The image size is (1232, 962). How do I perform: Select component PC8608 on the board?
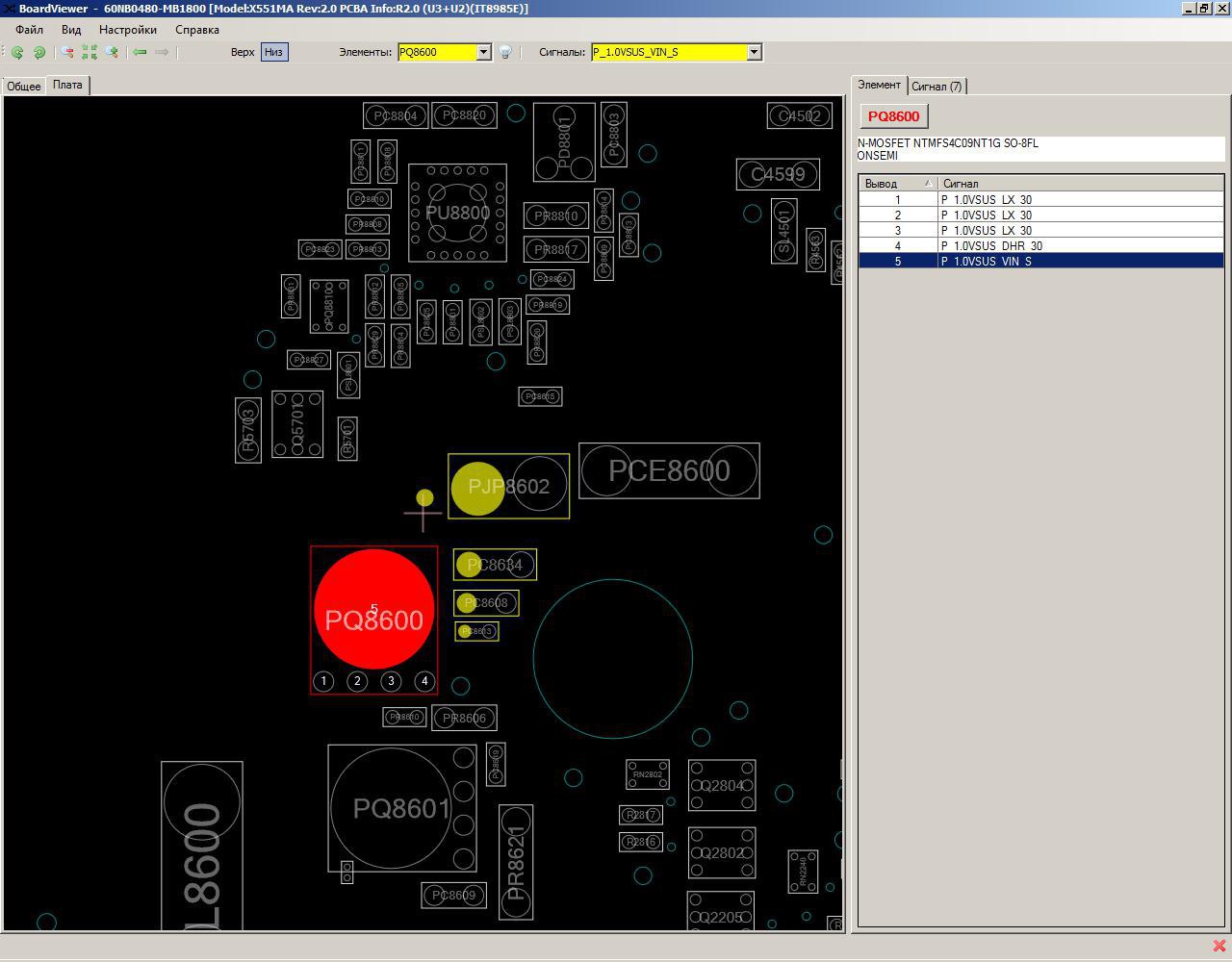[486, 603]
